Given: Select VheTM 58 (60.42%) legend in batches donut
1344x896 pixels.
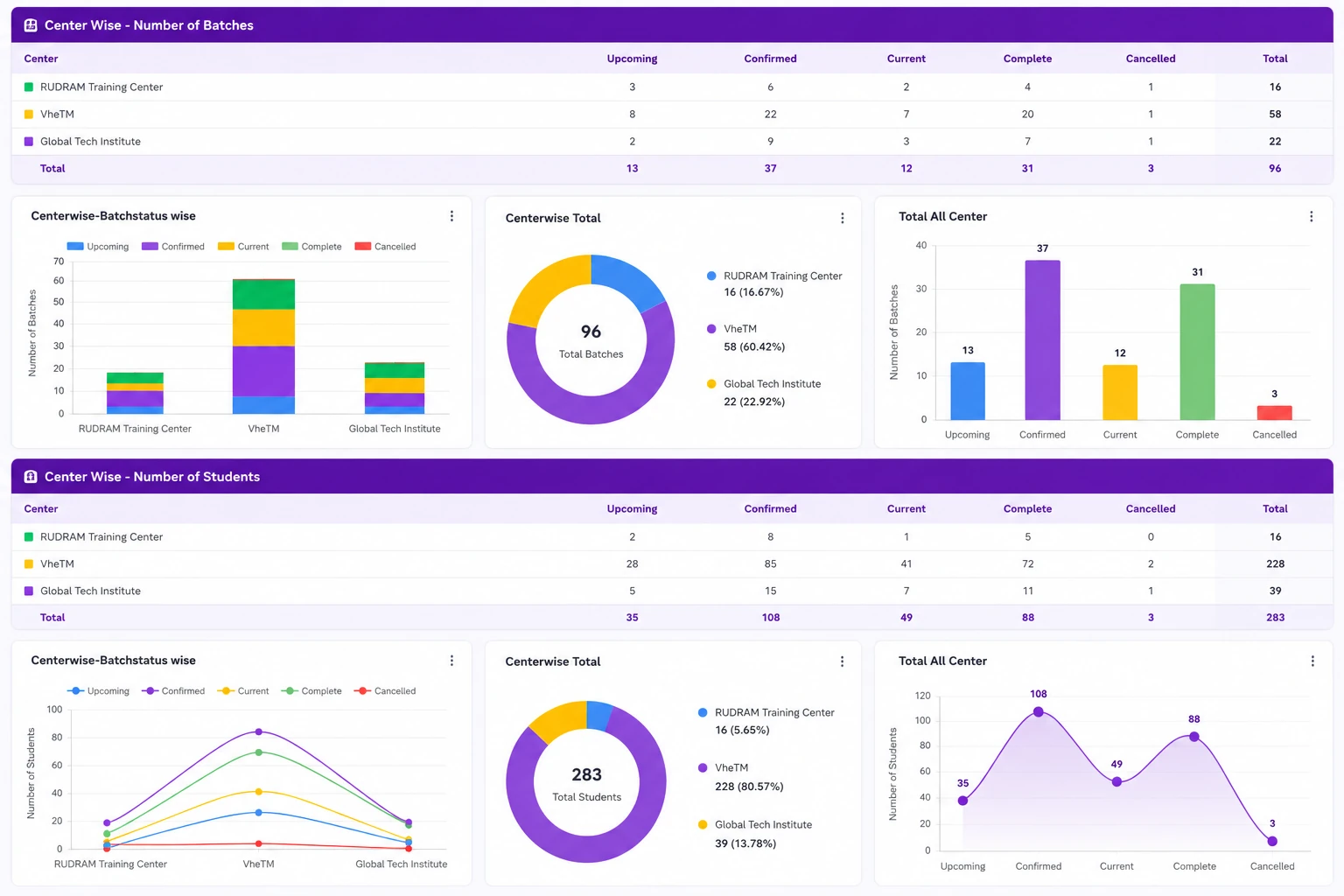Looking at the screenshot, I should [x=746, y=338].
